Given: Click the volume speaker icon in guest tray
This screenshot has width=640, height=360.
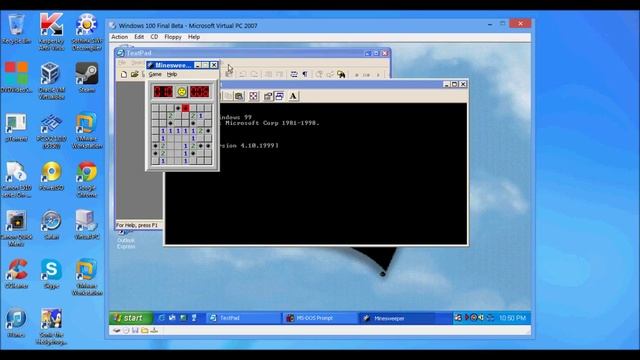Looking at the screenshot, I should (481, 318).
